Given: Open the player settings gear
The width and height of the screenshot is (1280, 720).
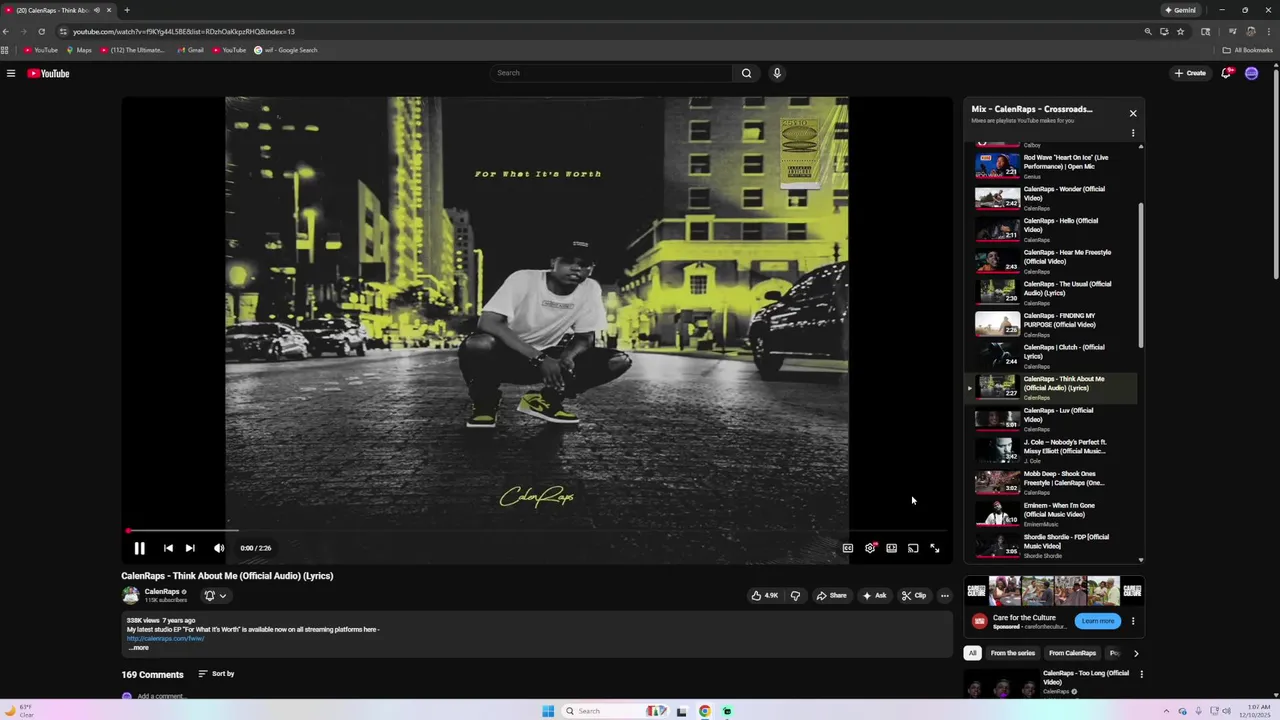Looking at the screenshot, I should 870,548.
